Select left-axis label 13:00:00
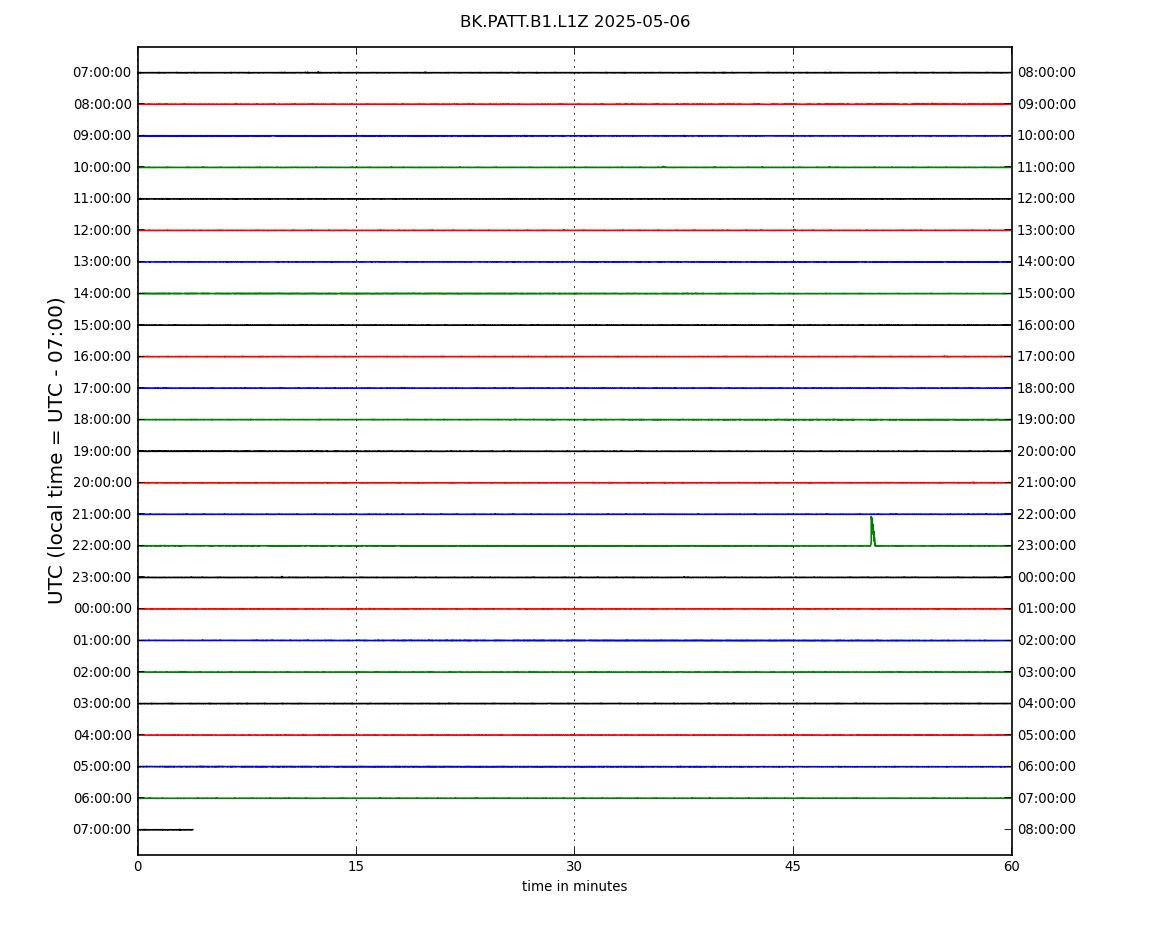The image size is (1150, 950). [x=102, y=262]
